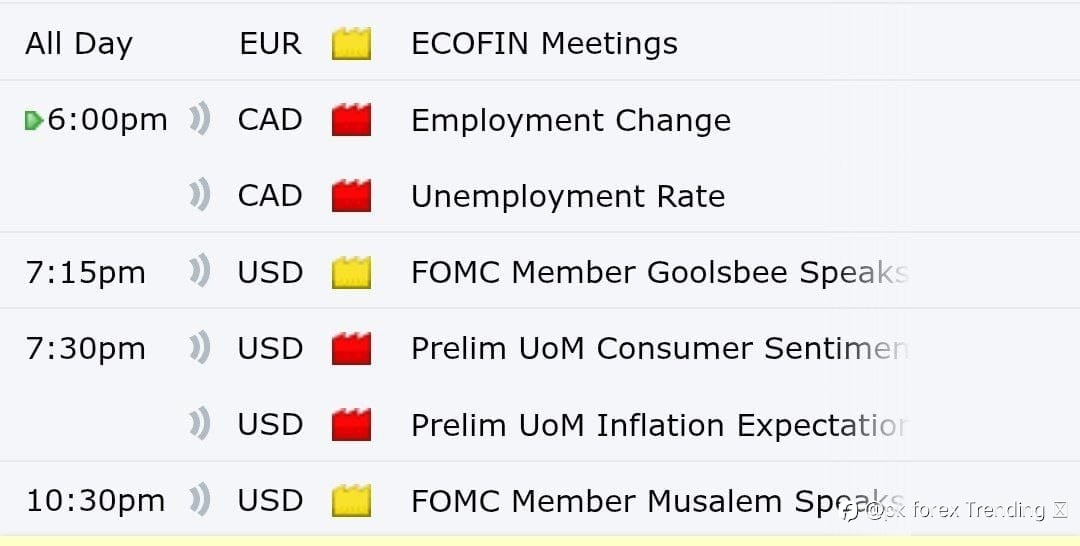Image resolution: width=1080 pixels, height=546 pixels.
Task: Open FOMC Member Goolsbee Speaks details
Action: point(658,272)
